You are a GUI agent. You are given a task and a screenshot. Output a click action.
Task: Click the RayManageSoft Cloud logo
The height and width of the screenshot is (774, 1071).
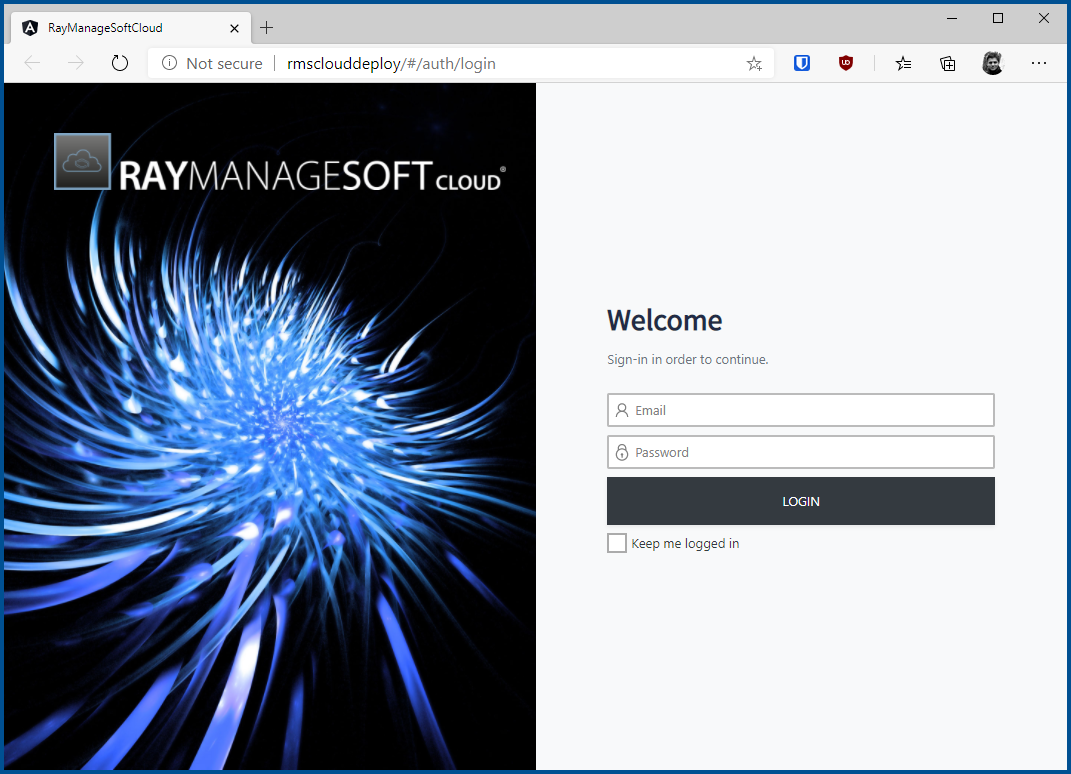[x=278, y=161]
